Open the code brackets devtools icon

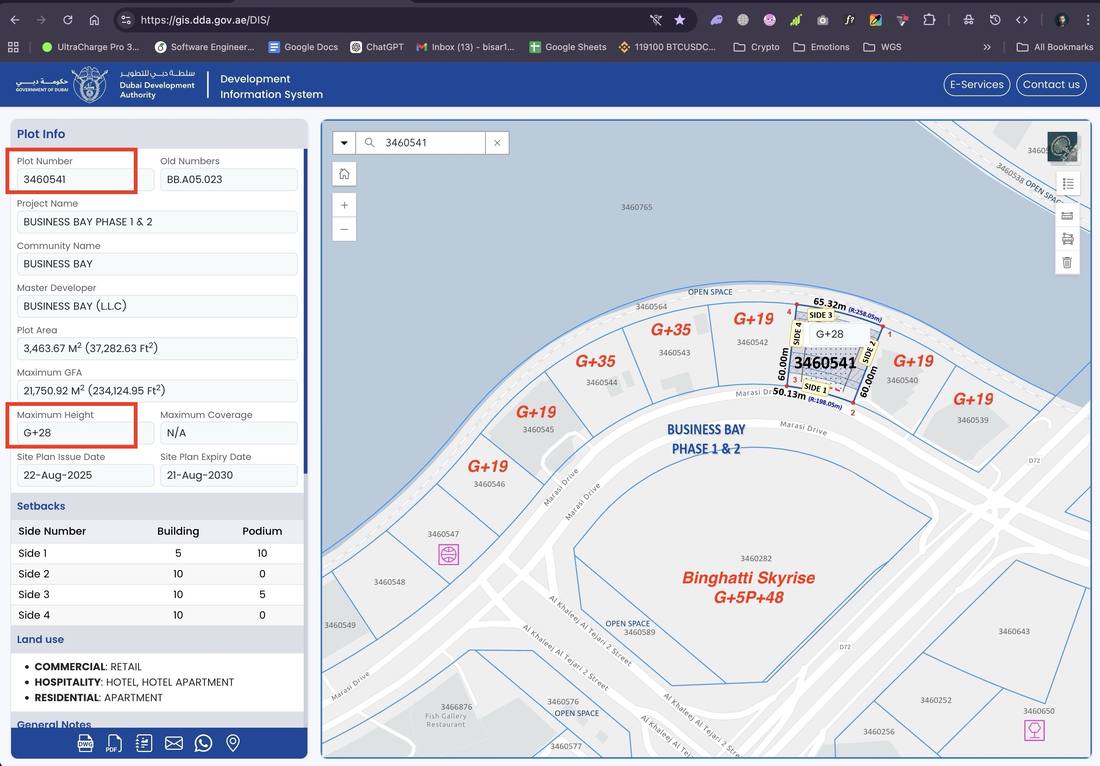[1021, 20]
